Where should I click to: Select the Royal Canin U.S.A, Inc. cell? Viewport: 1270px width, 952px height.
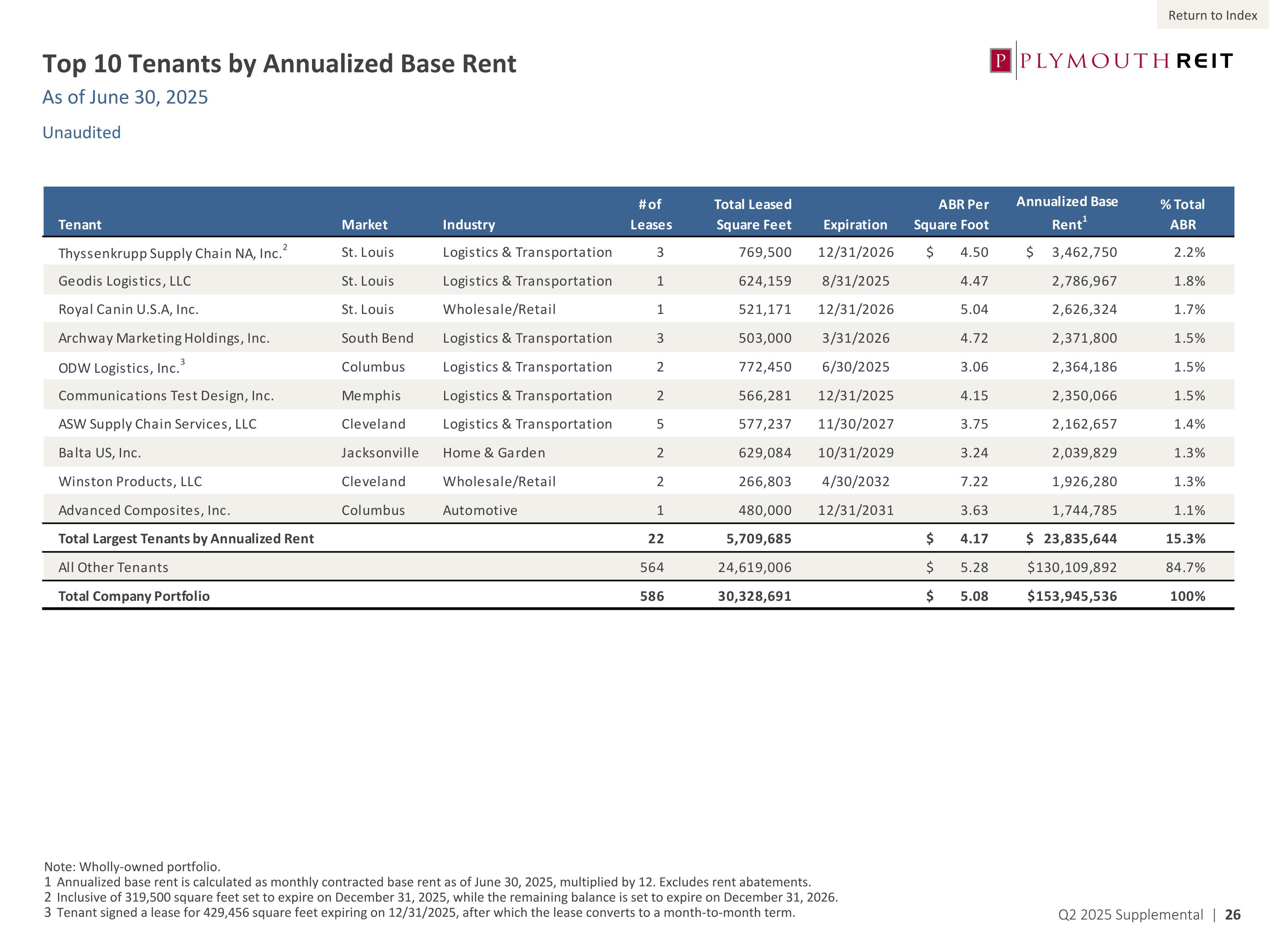[x=129, y=310]
